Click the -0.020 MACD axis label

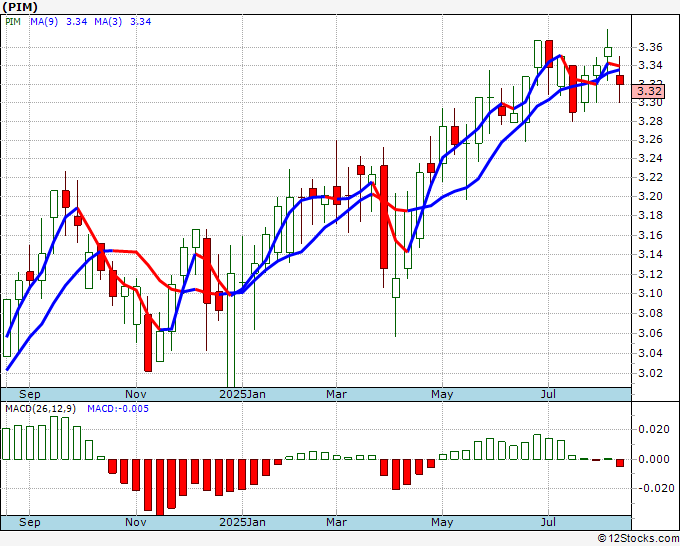pyautogui.click(x=655, y=488)
